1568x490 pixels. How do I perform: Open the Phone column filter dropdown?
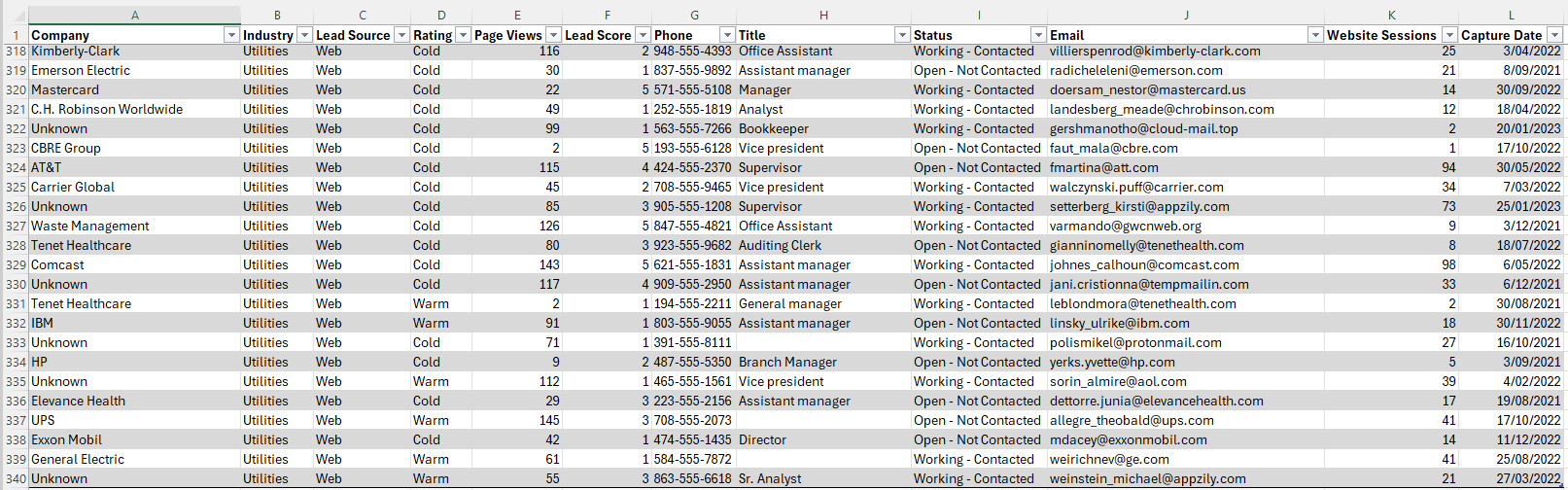(727, 35)
